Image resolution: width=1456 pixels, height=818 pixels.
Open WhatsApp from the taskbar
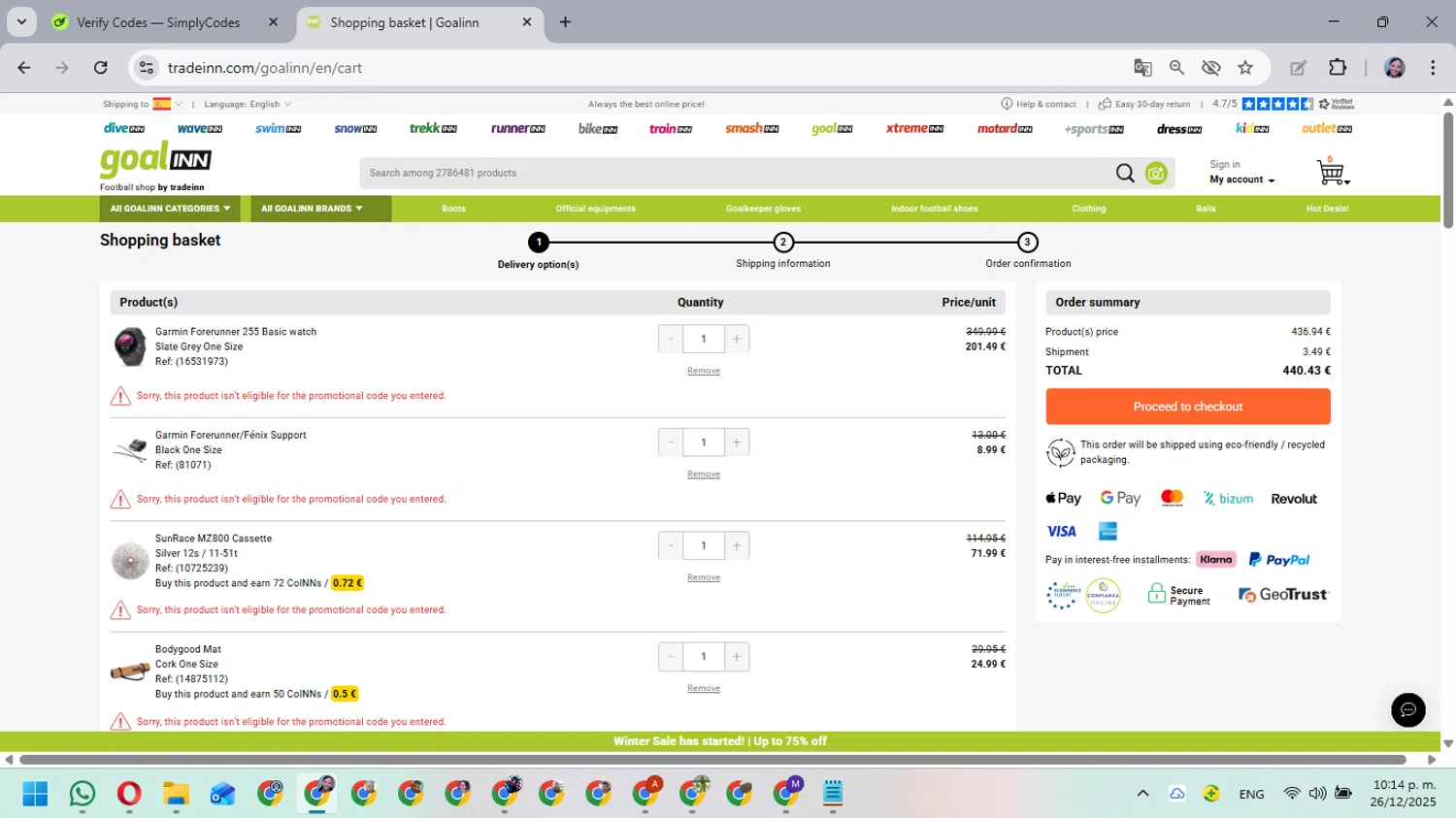[83, 794]
